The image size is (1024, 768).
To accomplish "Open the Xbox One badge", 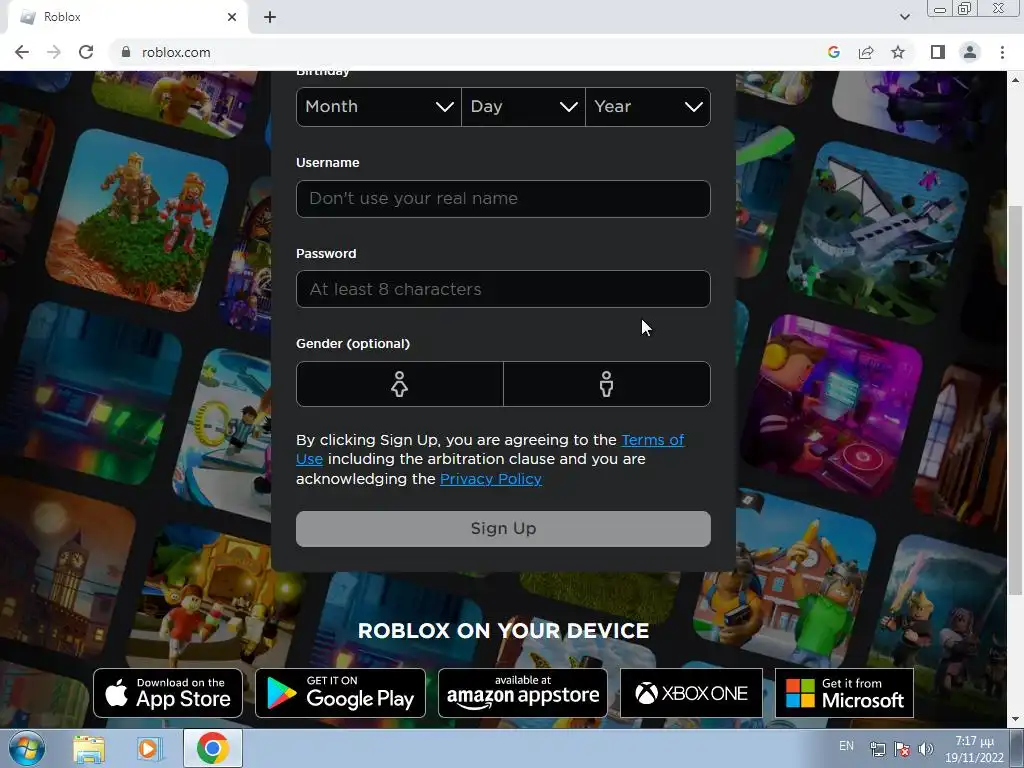I will [x=691, y=693].
